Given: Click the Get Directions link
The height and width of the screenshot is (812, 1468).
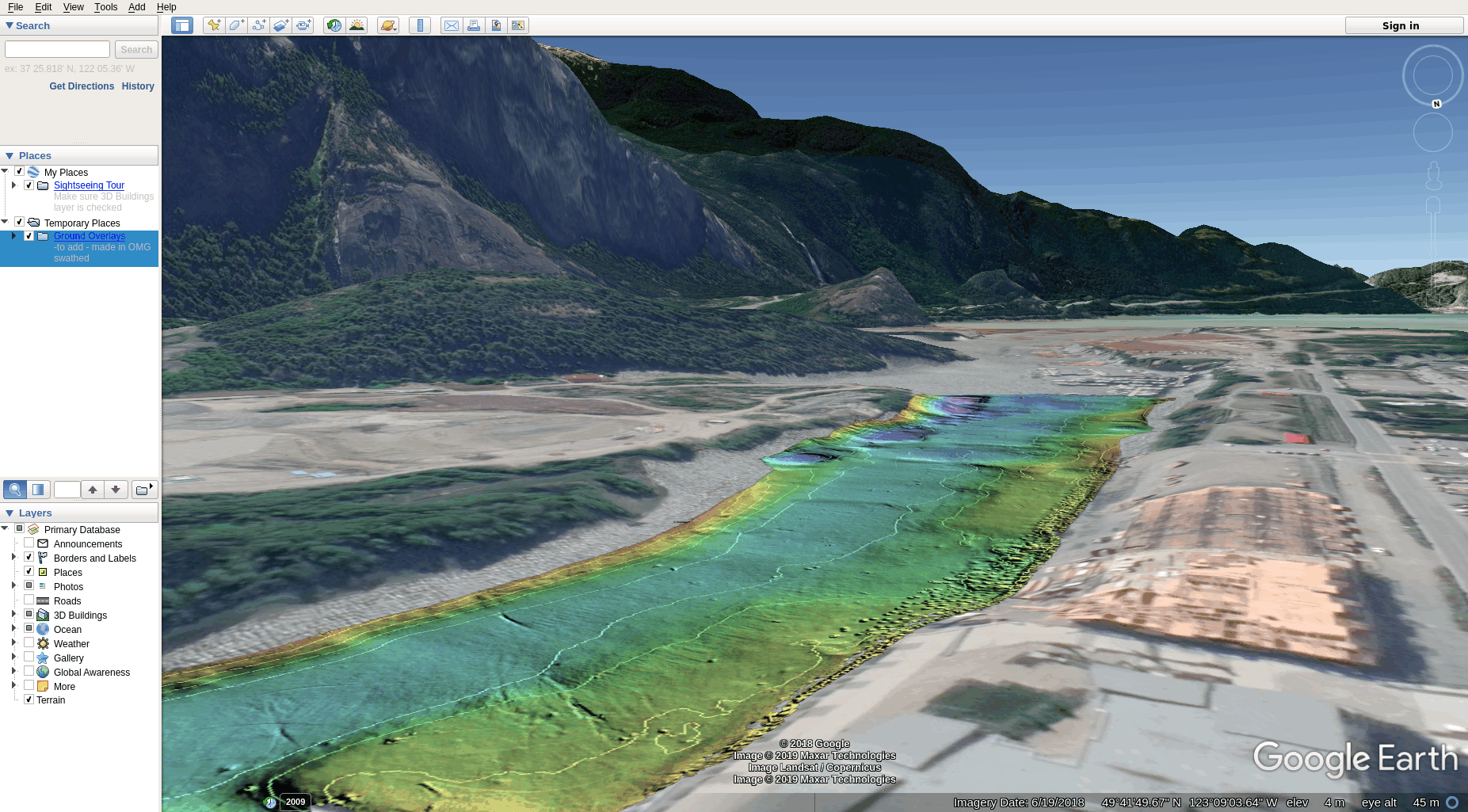Looking at the screenshot, I should 82,86.
